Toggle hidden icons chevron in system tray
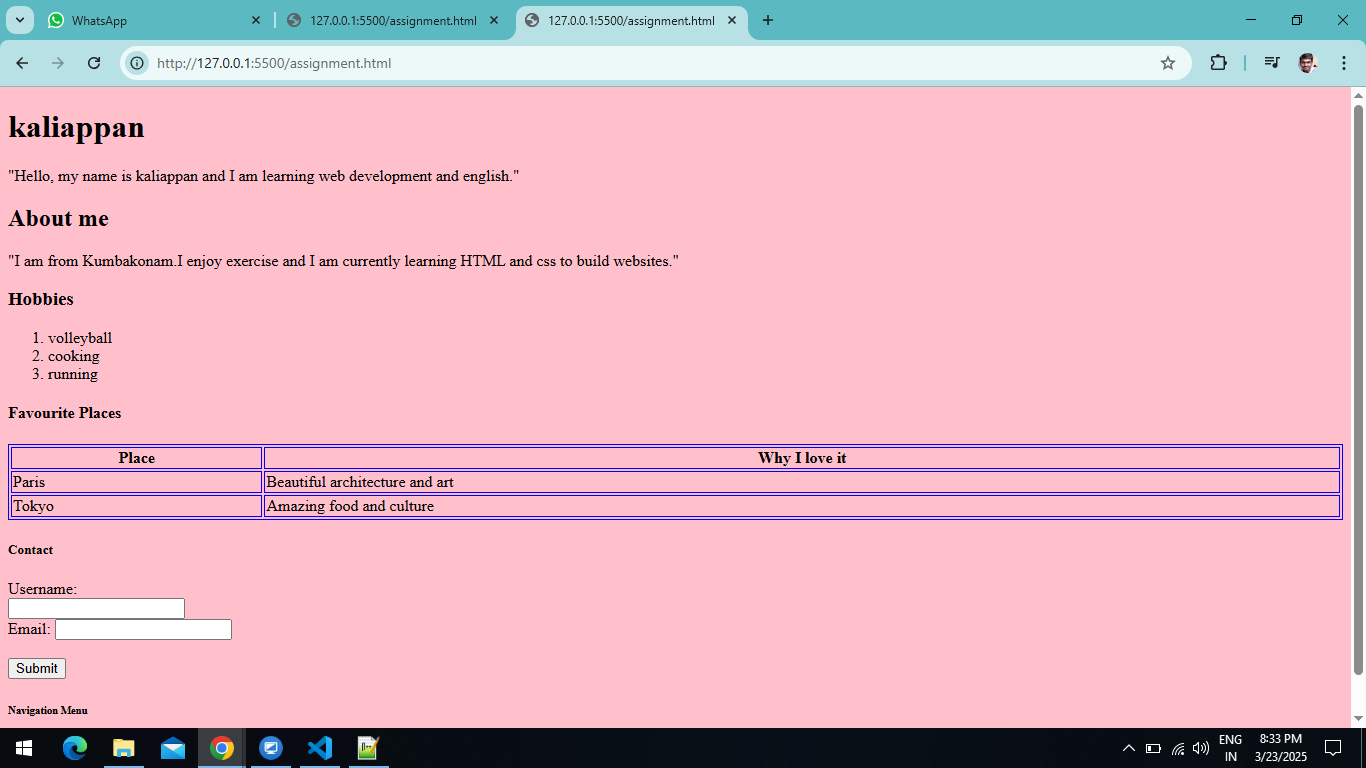1366x768 pixels. (x=1128, y=748)
